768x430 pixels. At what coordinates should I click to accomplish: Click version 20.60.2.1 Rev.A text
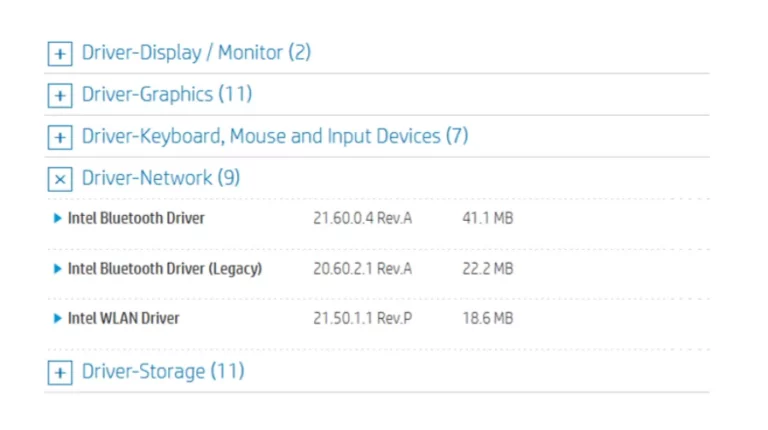(x=362, y=268)
